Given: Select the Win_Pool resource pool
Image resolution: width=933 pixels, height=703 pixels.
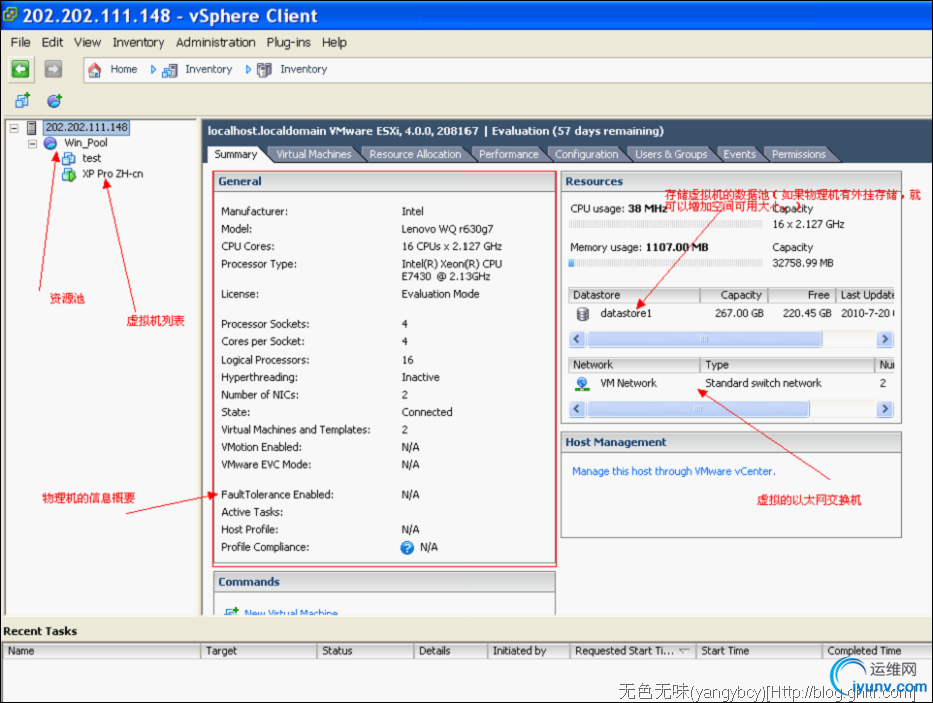Looking at the screenshot, I should coord(86,143).
